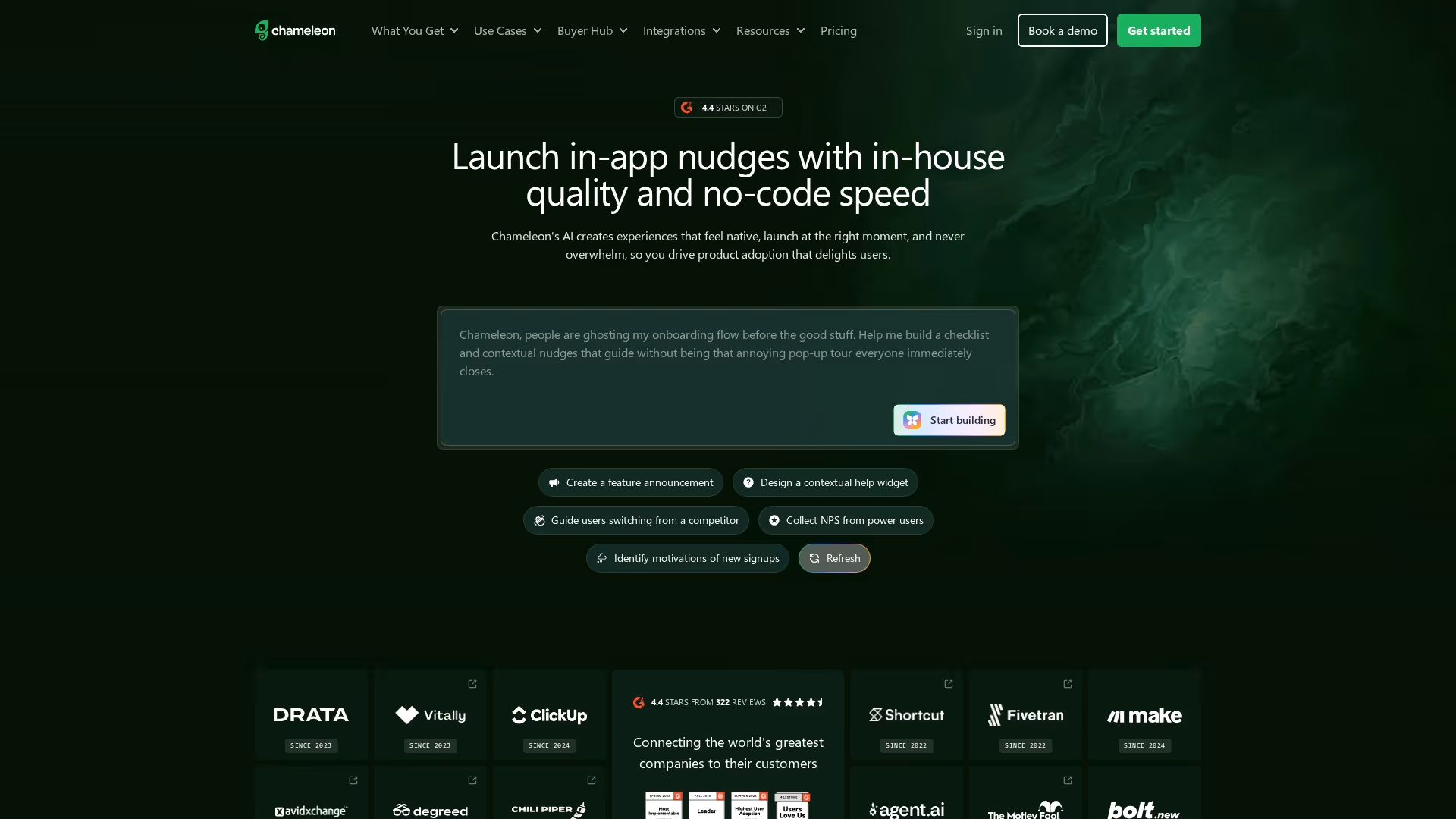
Task: Open external link icon on degreed card
Action: pos(472,780)
